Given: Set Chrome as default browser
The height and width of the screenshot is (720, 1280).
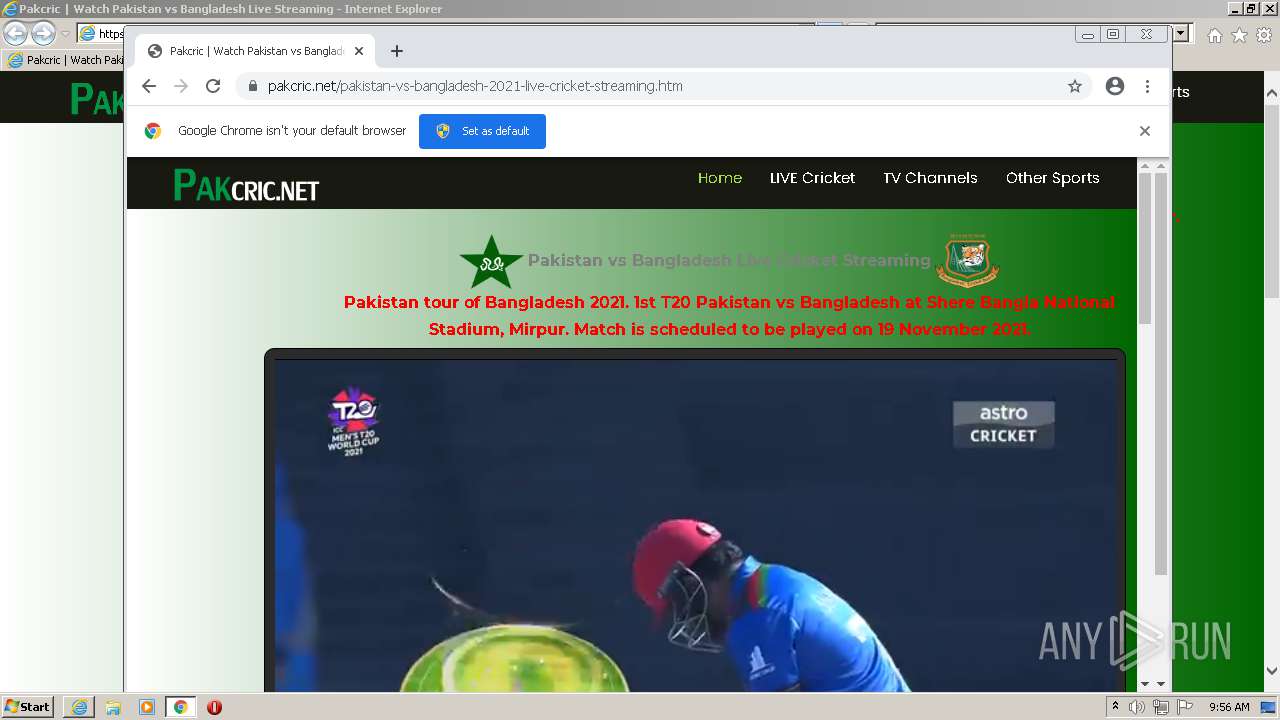Looking at the screenshot, I should click(482, 131).
